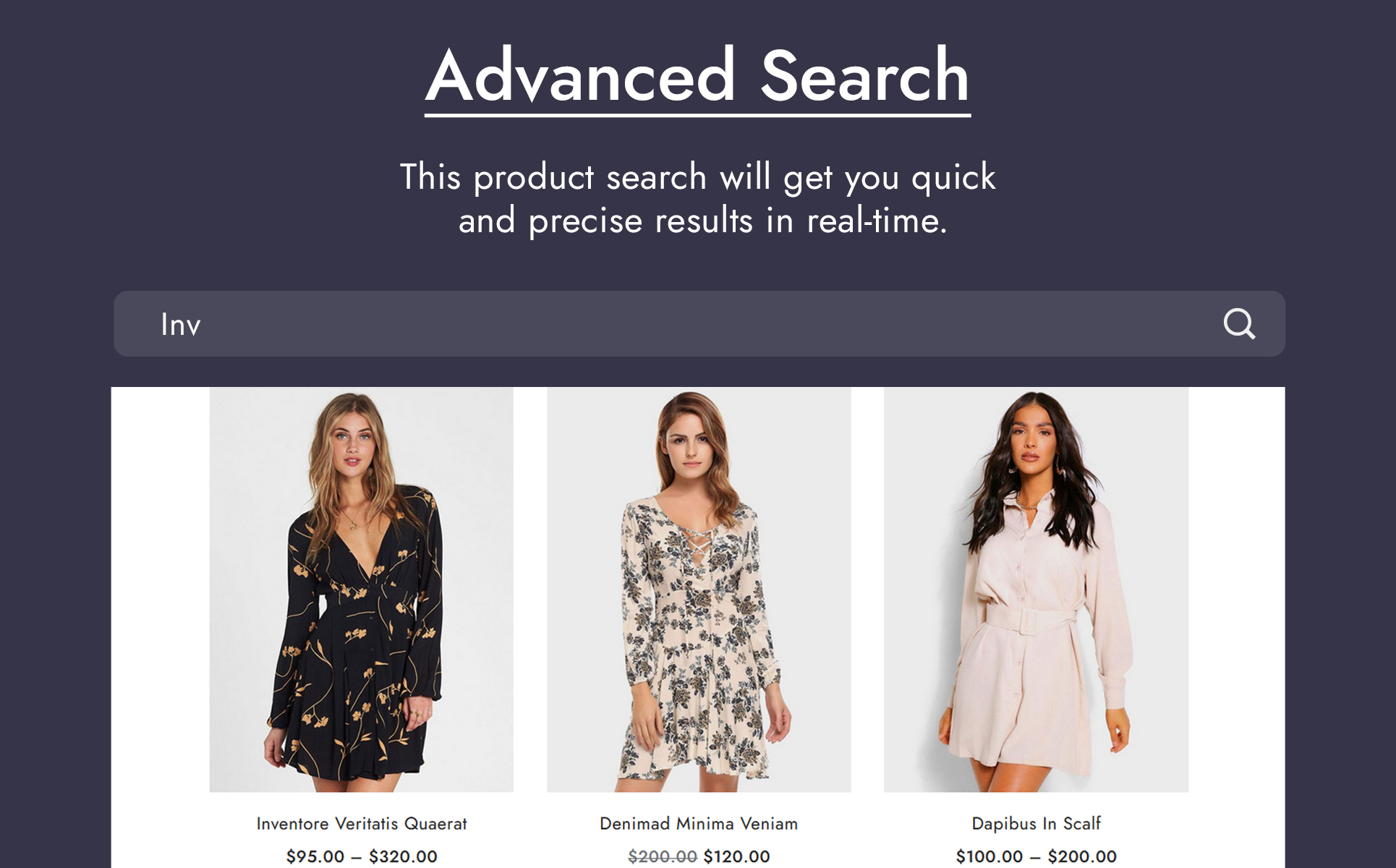Viewport: 1396px width, 868px height.
Task: Open the pink belted shirt dress image
Action: tap(1036, 590)
